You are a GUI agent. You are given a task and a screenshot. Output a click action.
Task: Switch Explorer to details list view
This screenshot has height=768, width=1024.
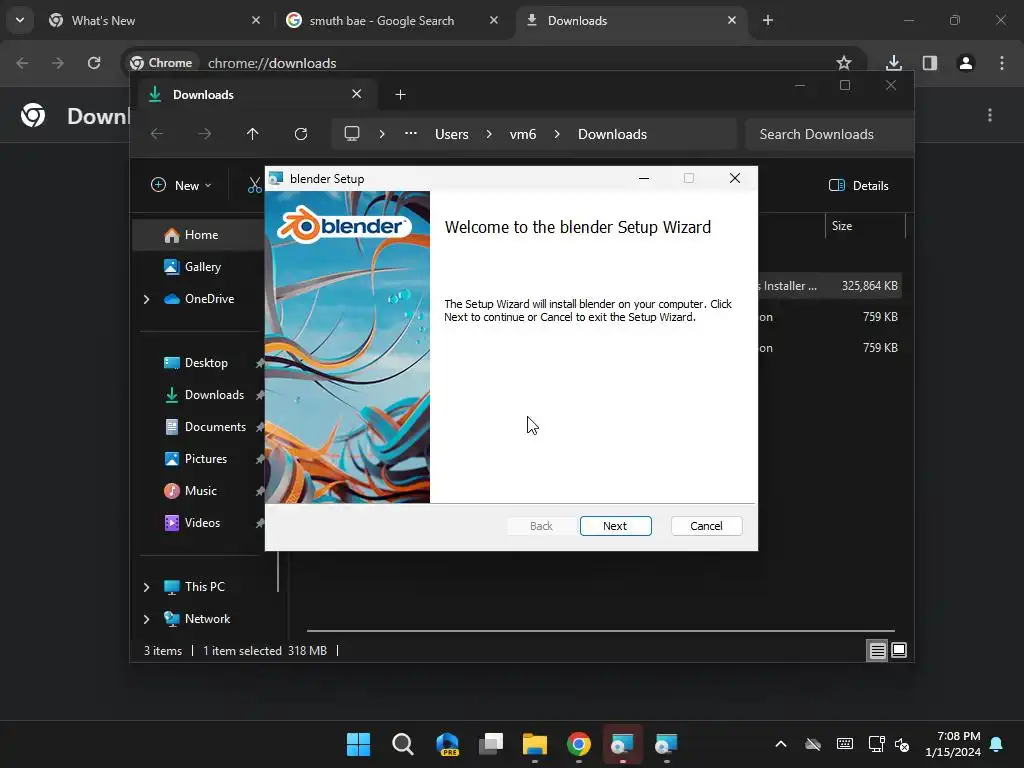tap(877, 650)
